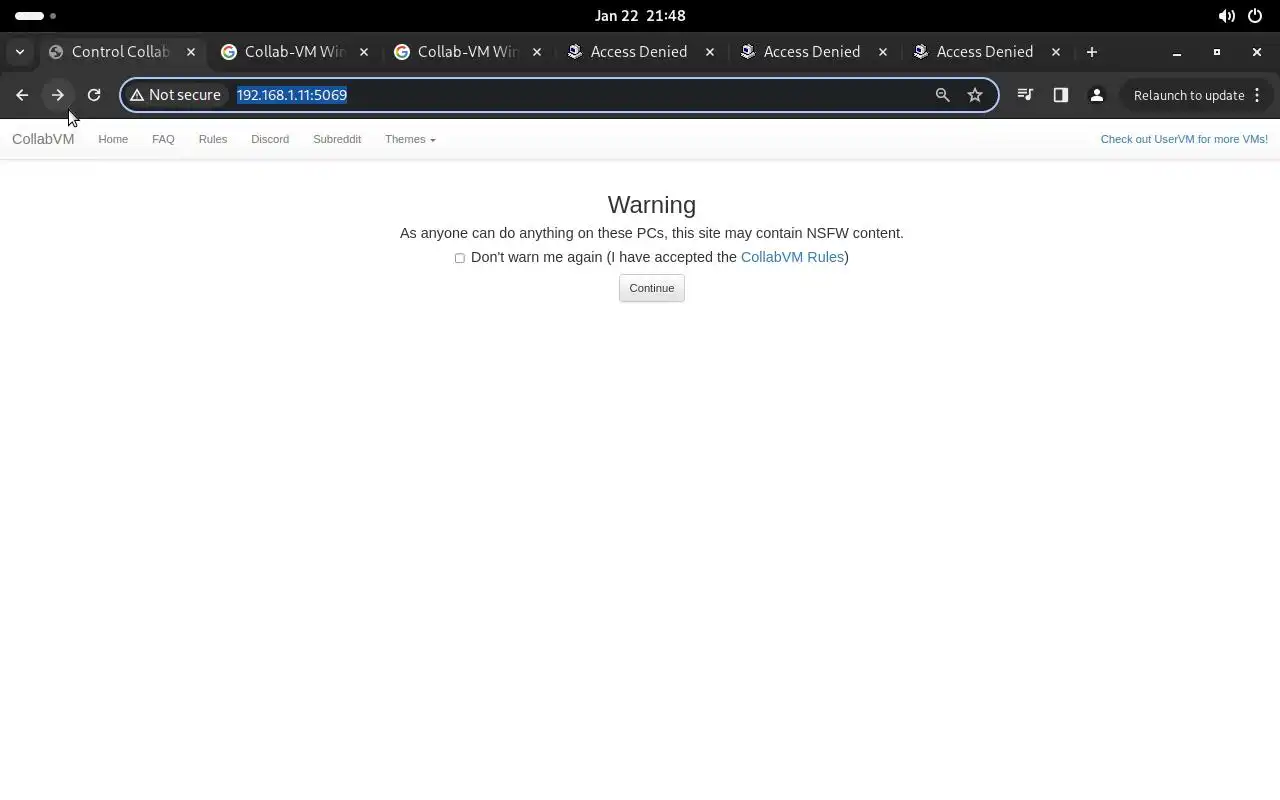Click the CollabVM brand link
The width and height of the screenshot is (1280, 800).
coord(43,139)
